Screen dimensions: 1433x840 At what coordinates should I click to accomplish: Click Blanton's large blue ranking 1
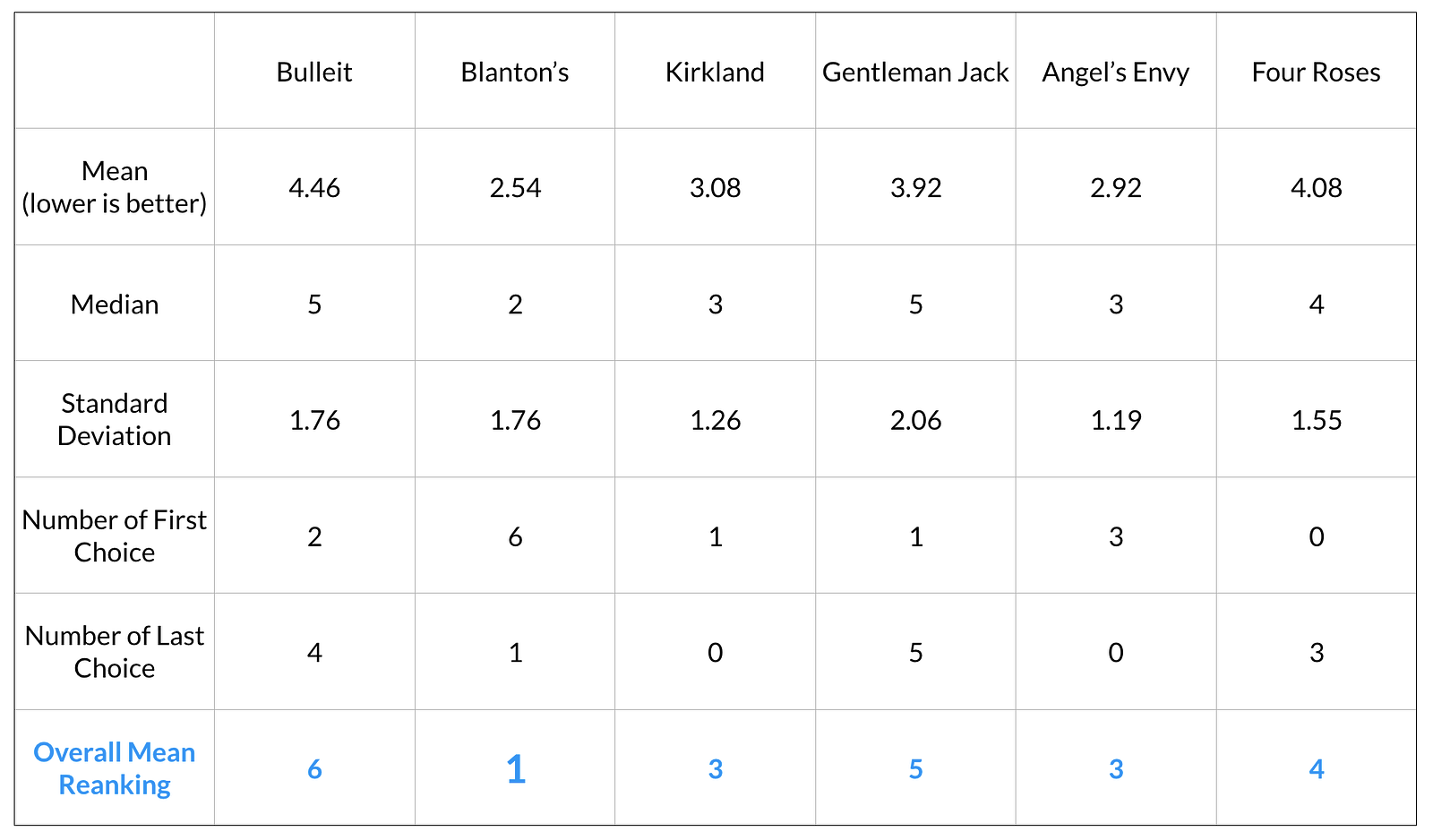pos(515,769)
